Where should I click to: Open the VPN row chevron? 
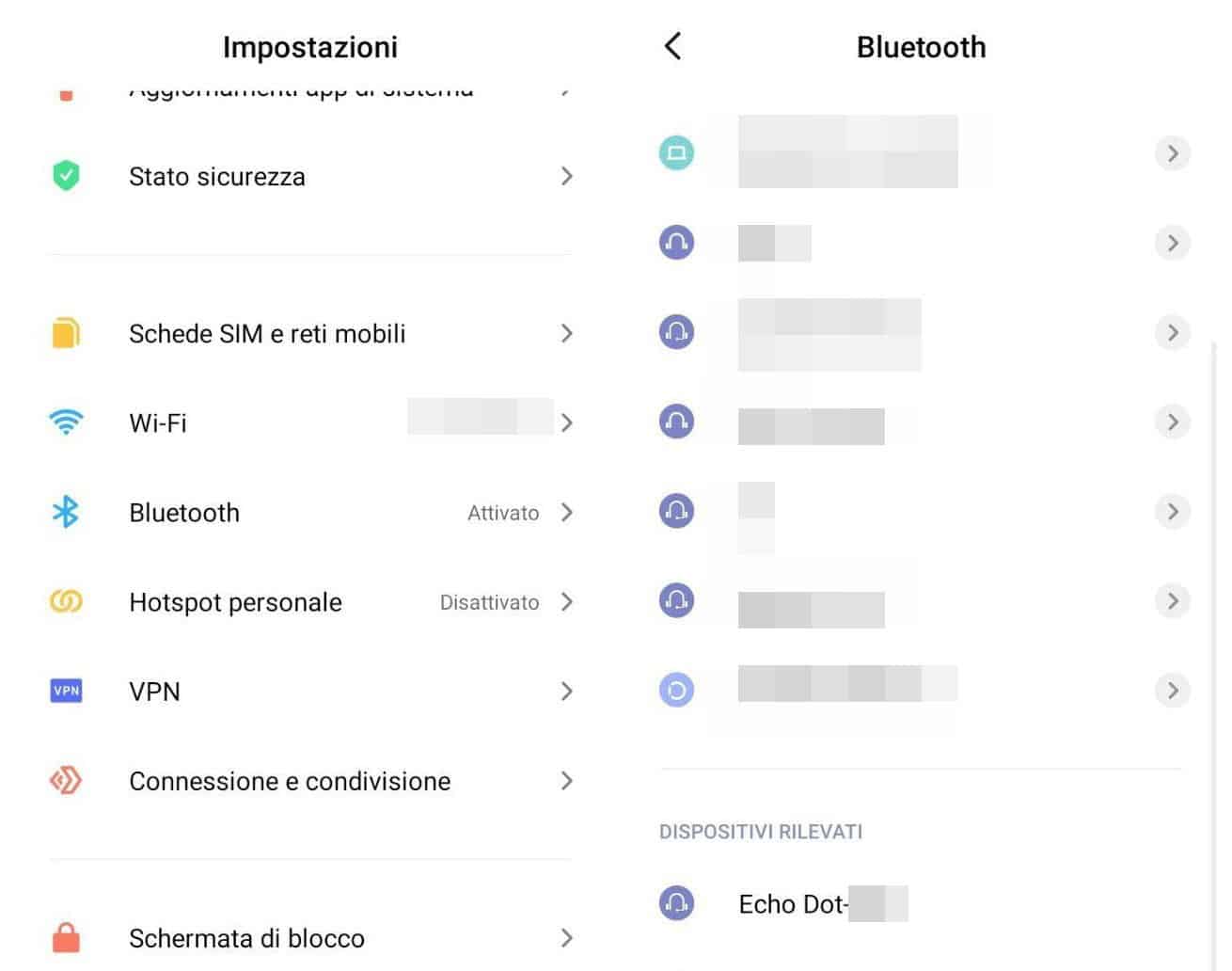pyautogui.click(x=566, y=692)
